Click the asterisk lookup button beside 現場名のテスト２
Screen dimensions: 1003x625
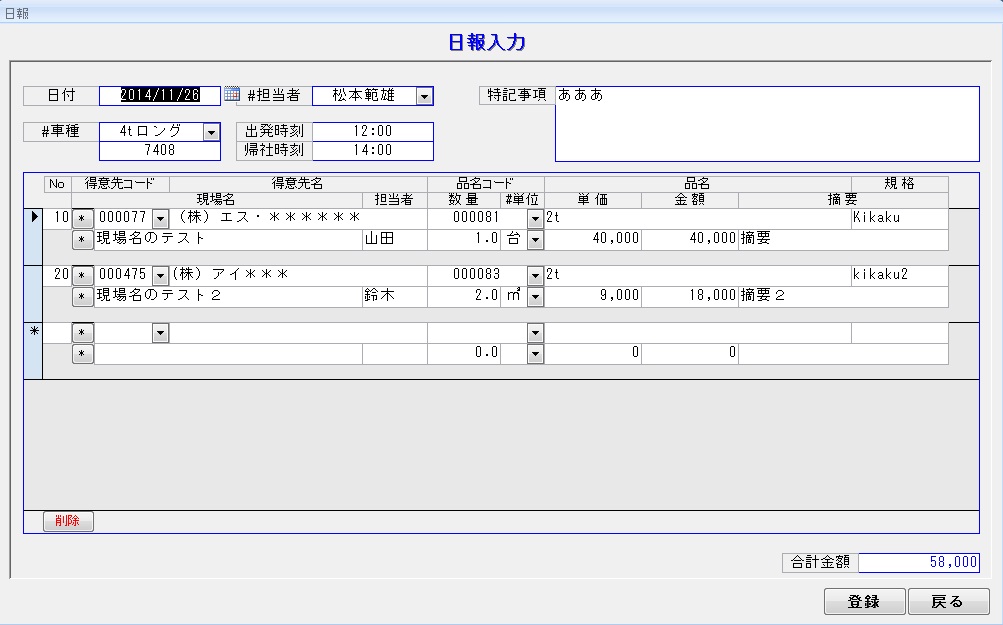click(x=82, y=297)
